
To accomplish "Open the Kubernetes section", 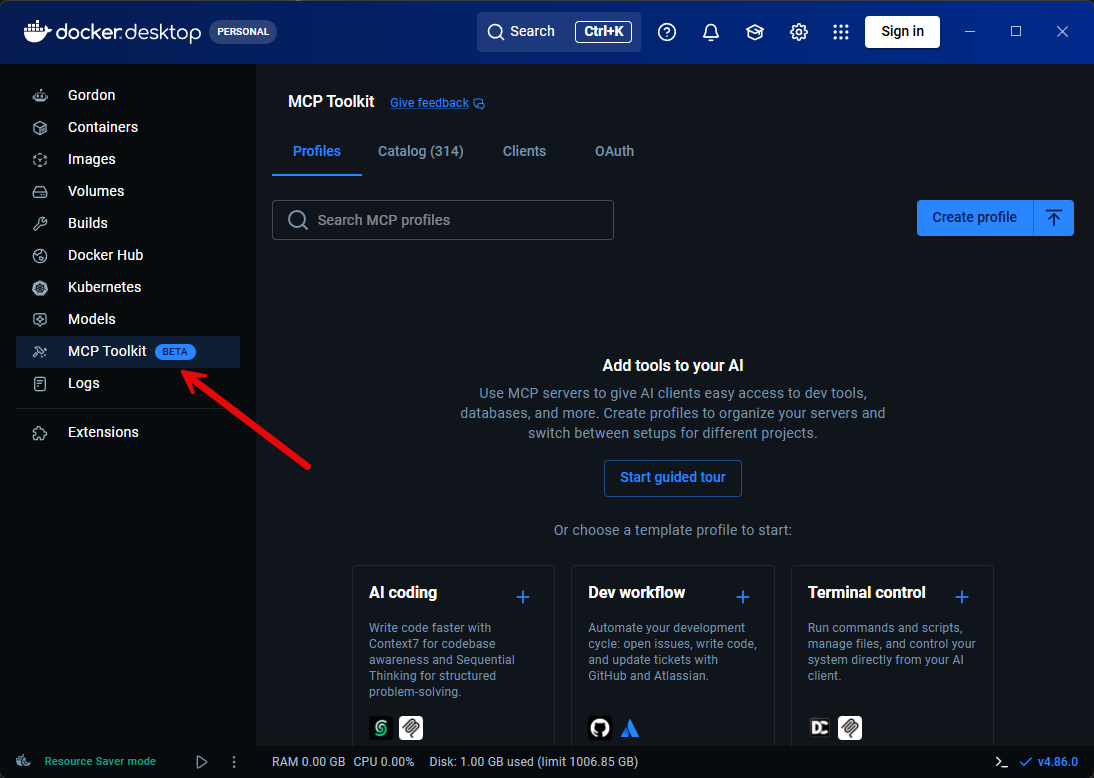I will (128, 287).
